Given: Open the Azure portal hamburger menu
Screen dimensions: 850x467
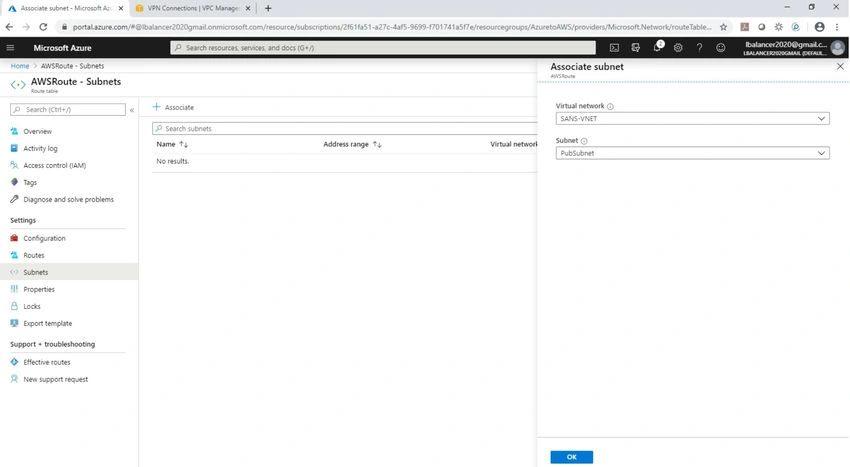Looking at the screenshot, I should [10, 48].
